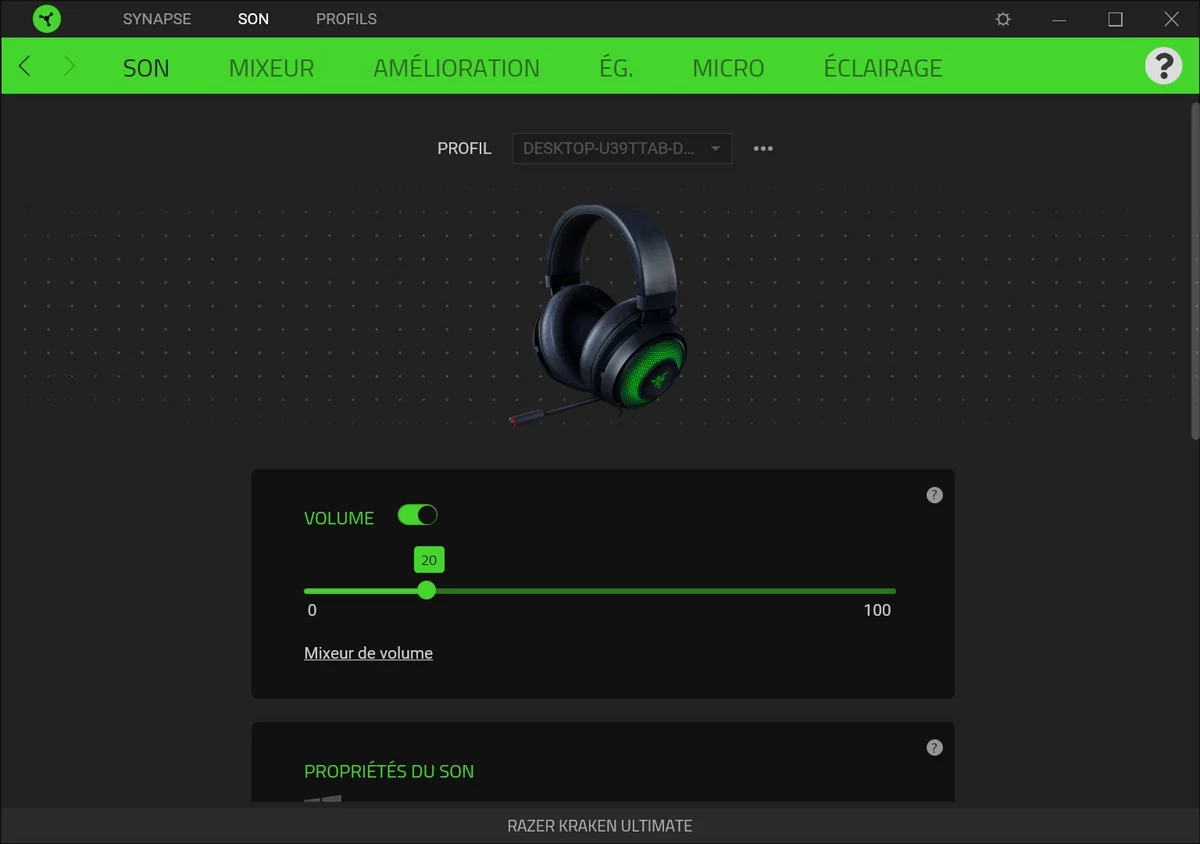1200x844 pixels.
Task: Click the PROPRIÉTÉS DU SON heading
Action: 389,772
